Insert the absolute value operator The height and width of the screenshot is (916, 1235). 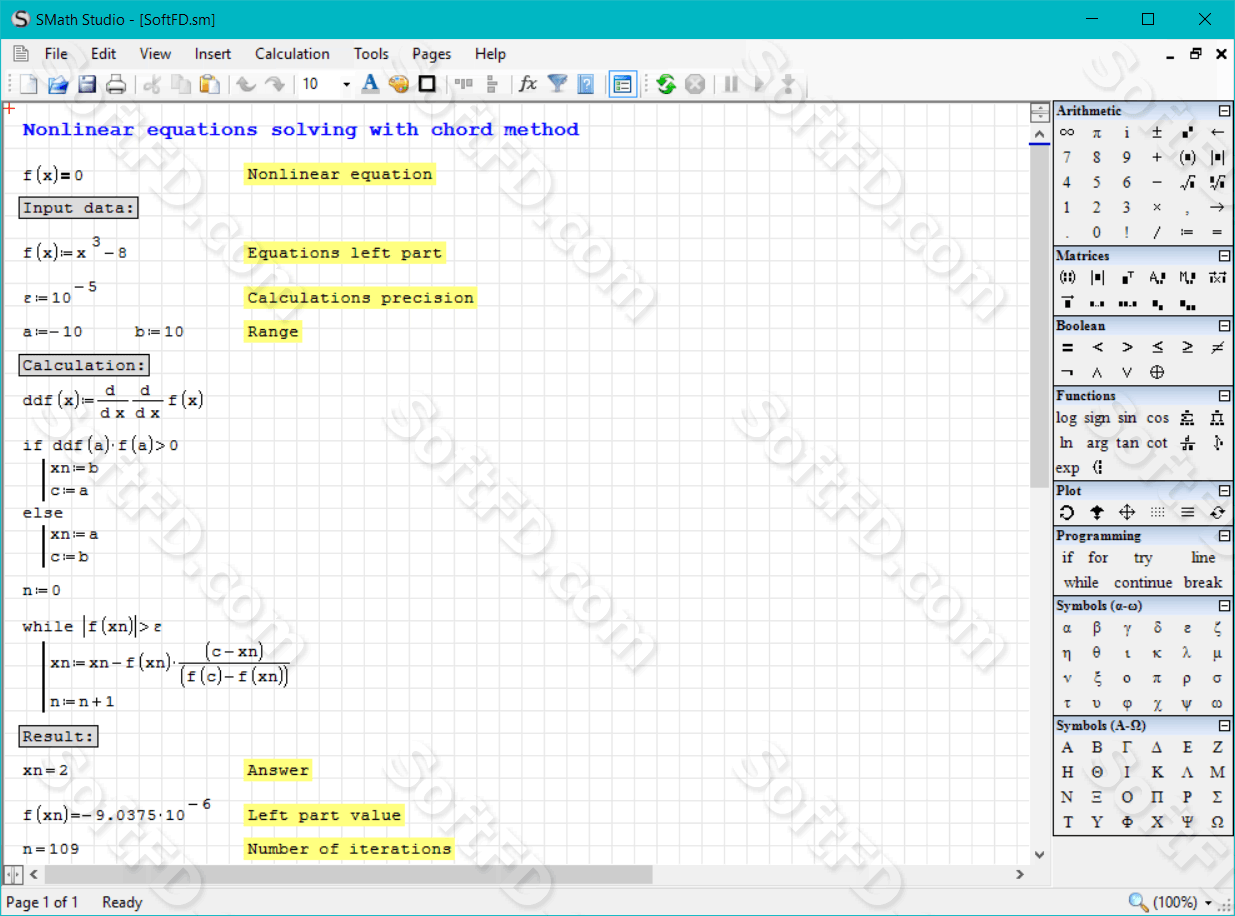(1217, 157)
